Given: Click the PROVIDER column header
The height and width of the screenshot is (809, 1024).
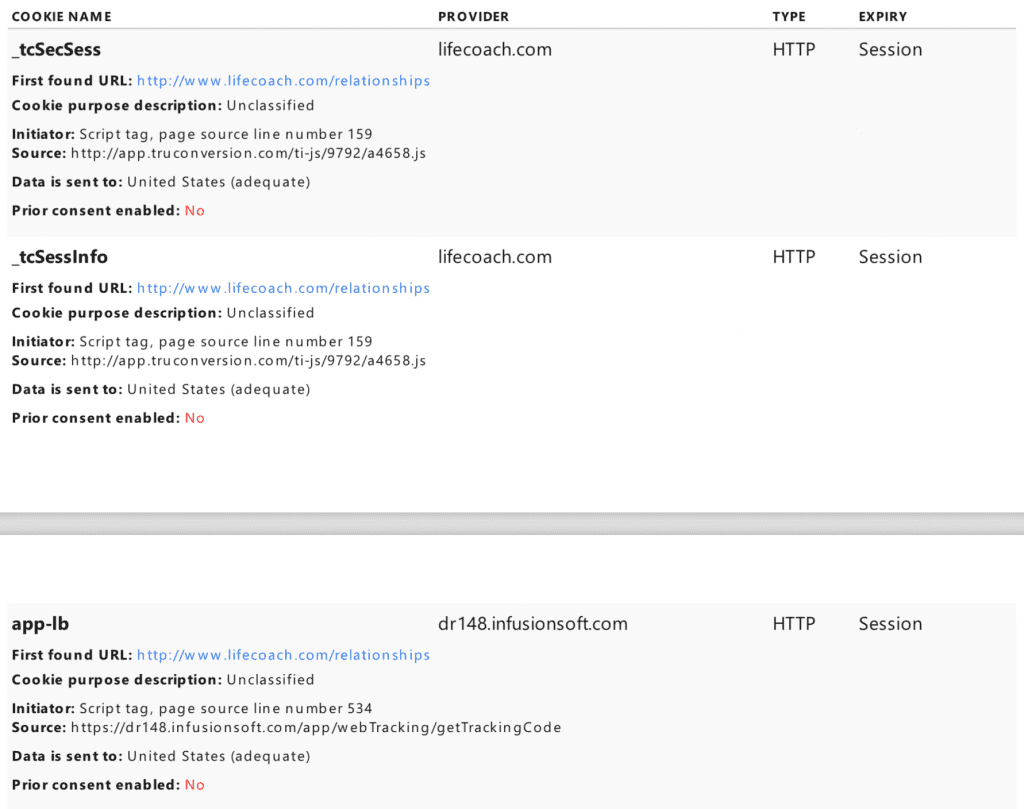Looking at the screenshot, I should 473,17.
